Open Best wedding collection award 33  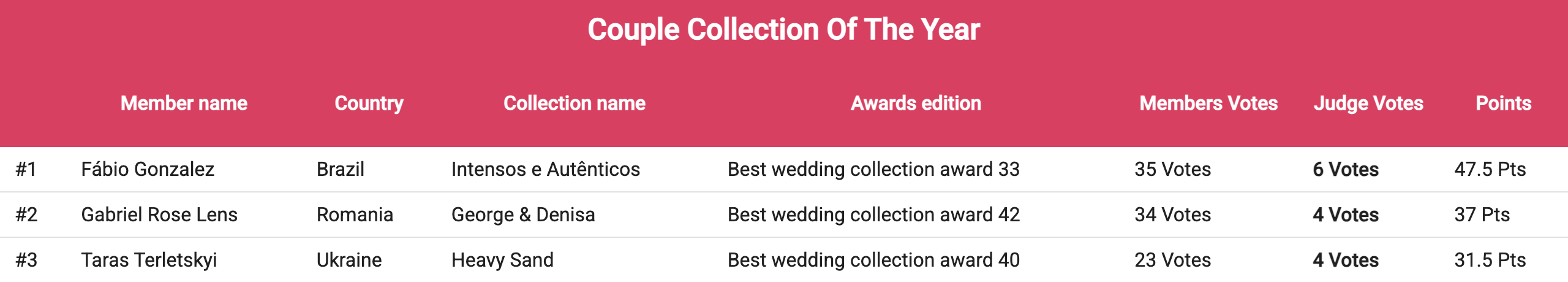point(873,169)
